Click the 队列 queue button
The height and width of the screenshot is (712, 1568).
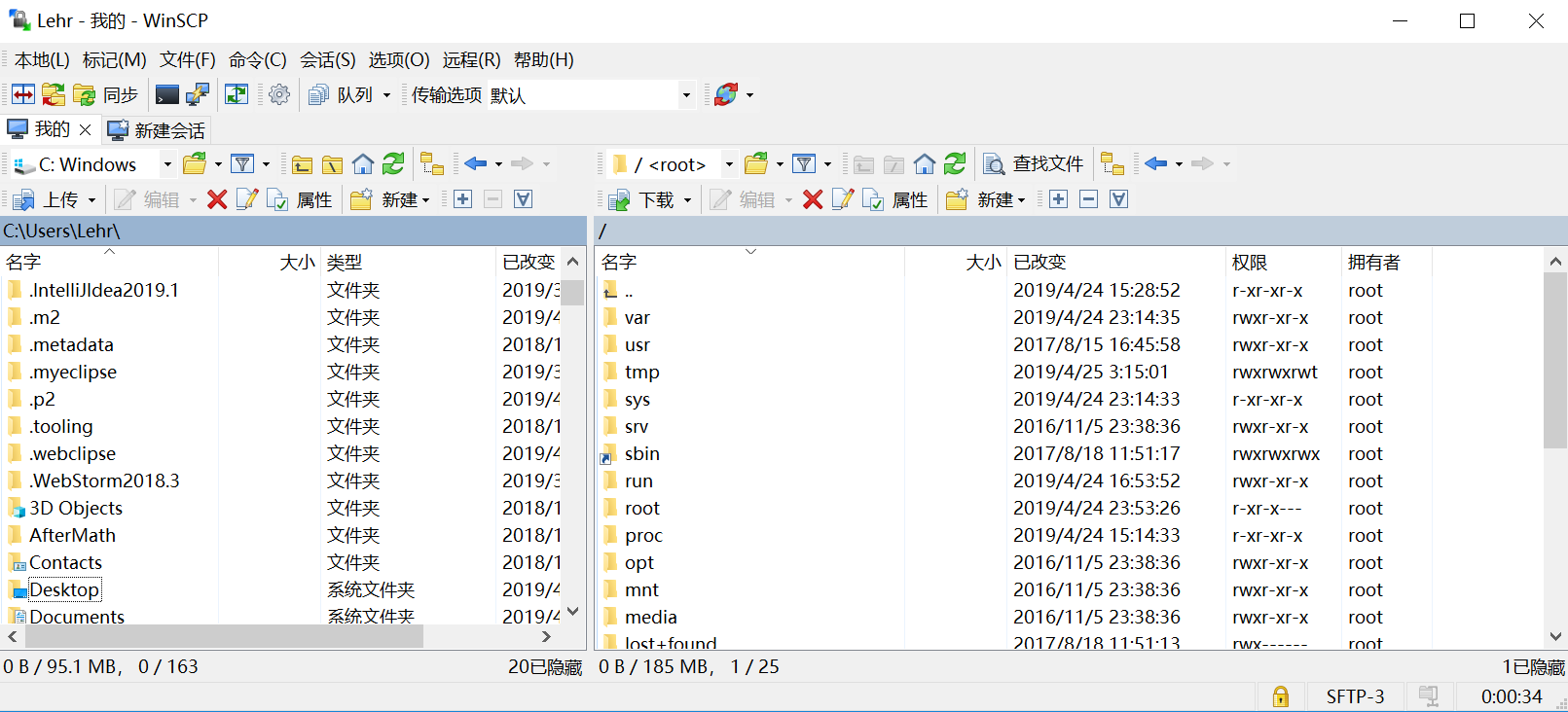click(x=341, y=94)
